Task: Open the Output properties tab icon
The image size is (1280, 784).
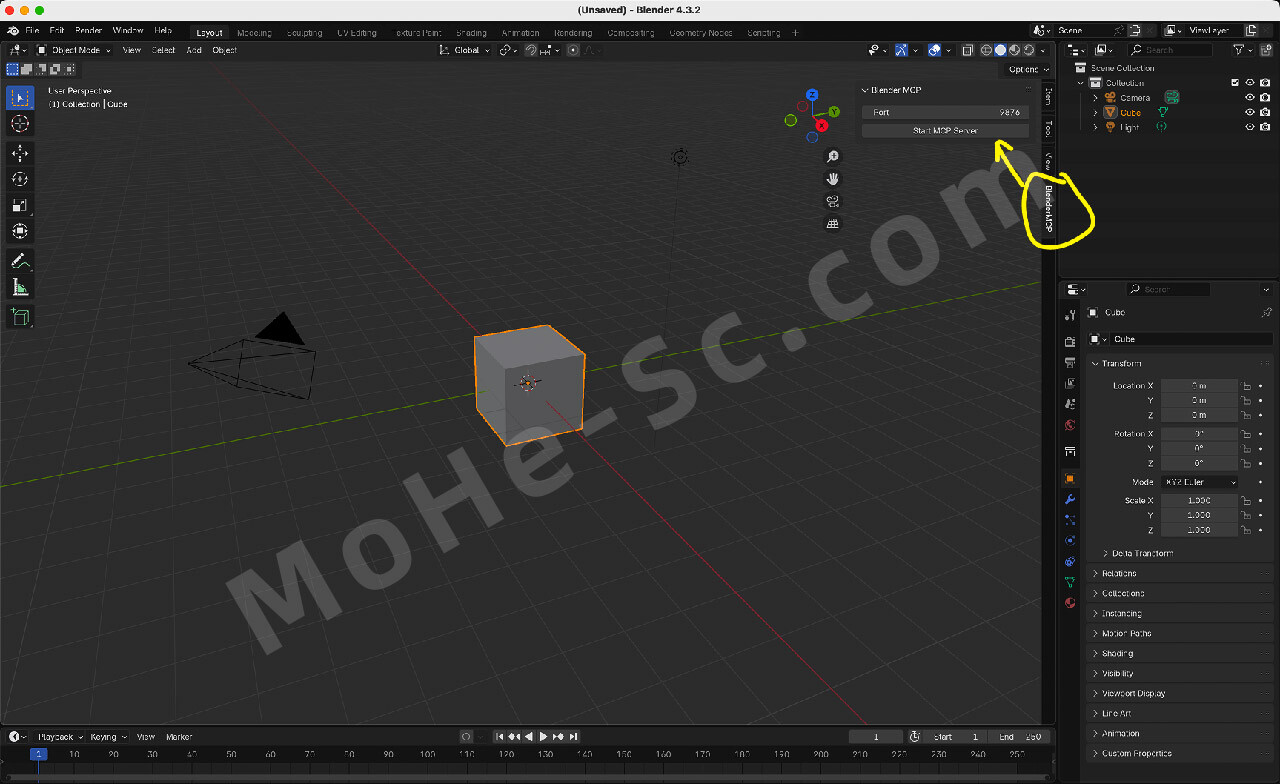Action: pos(1070,362)
